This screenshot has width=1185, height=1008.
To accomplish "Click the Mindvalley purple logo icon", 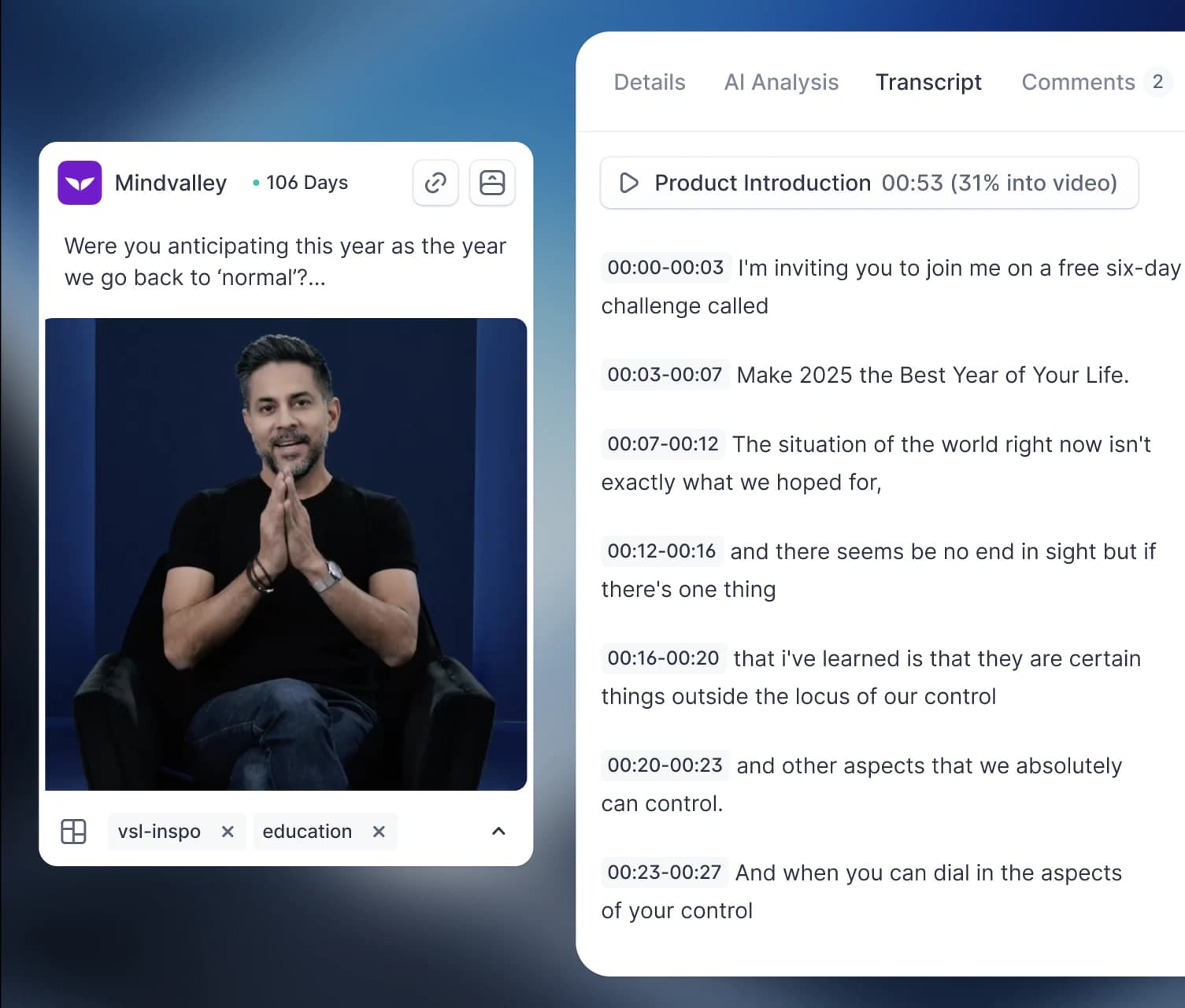I will click(x=80, y=183).
